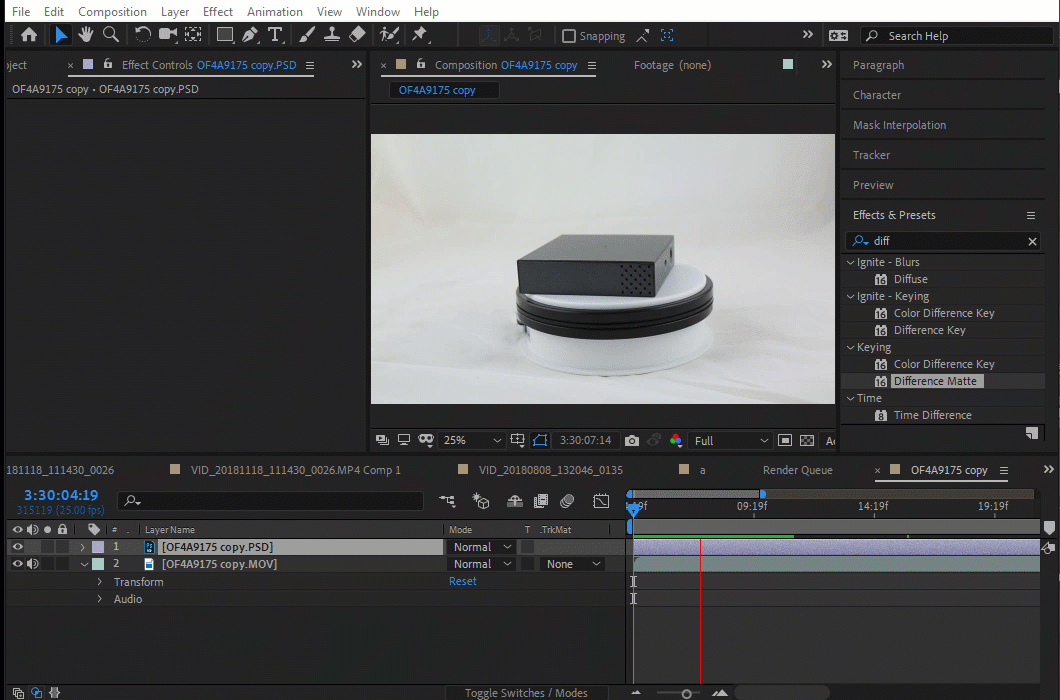The height and width of the screenshot is (700, 1060).
Task: Switch to the Render Queue tab
Action: (x=797, y=470)
